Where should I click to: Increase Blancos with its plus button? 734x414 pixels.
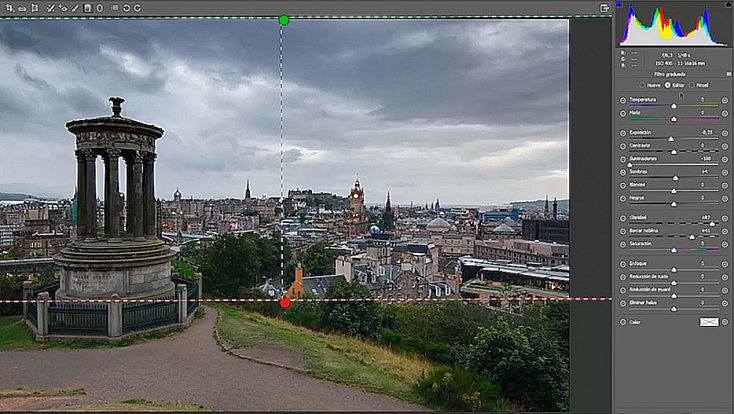coord(725,185)
